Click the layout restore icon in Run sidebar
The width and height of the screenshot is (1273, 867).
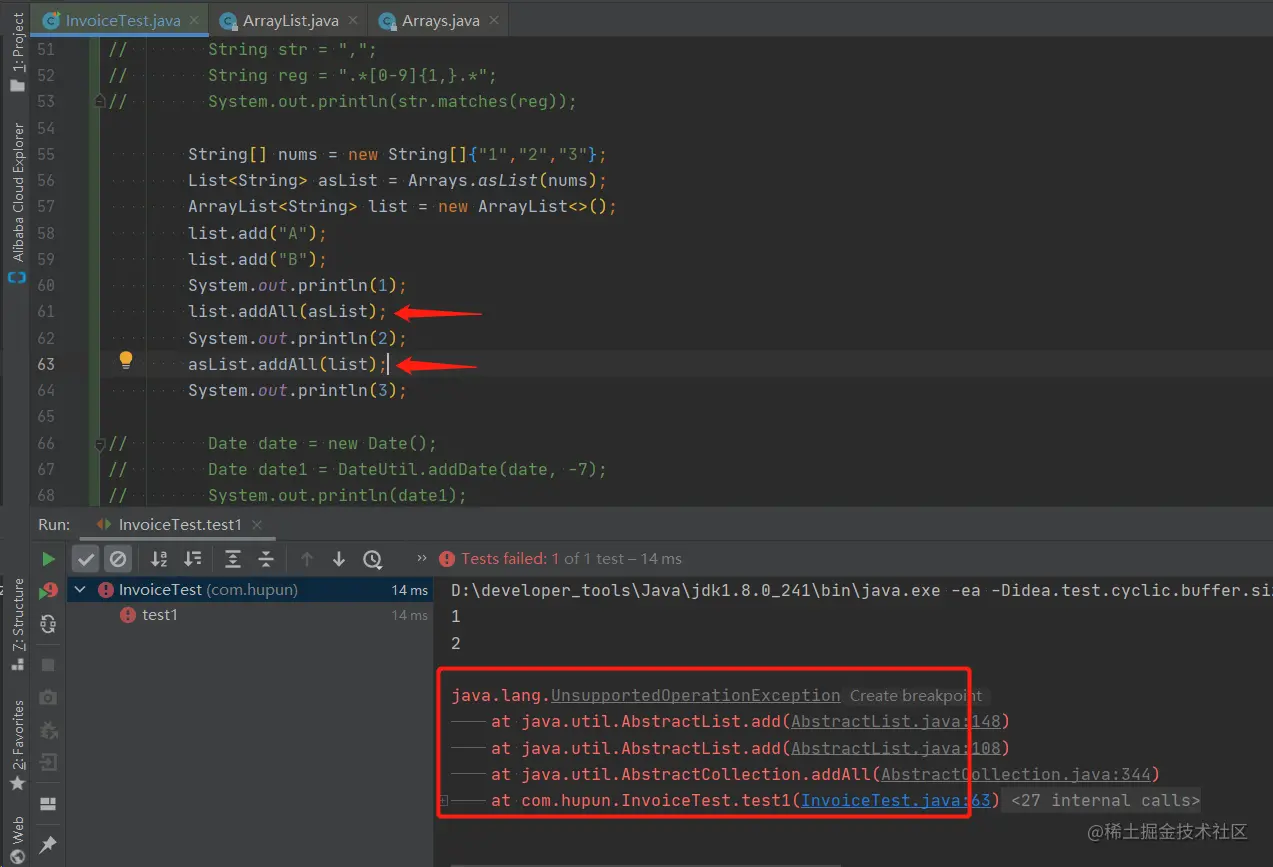[x=48, y=804]
